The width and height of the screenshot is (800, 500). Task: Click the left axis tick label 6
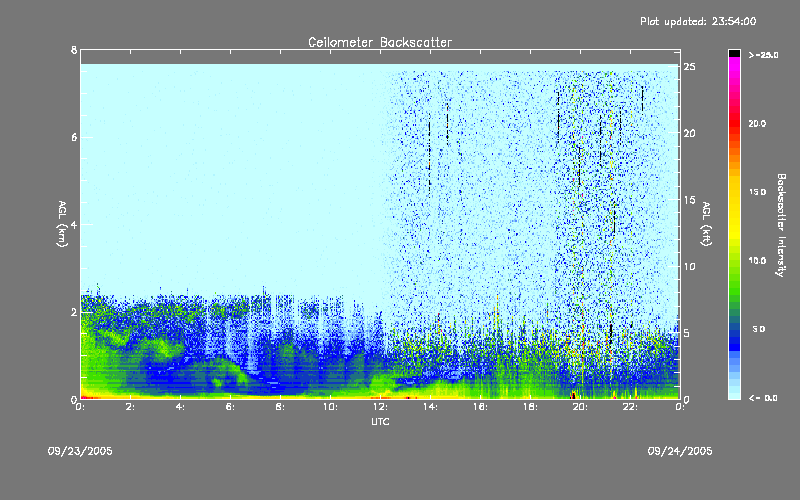coord(74,137)
